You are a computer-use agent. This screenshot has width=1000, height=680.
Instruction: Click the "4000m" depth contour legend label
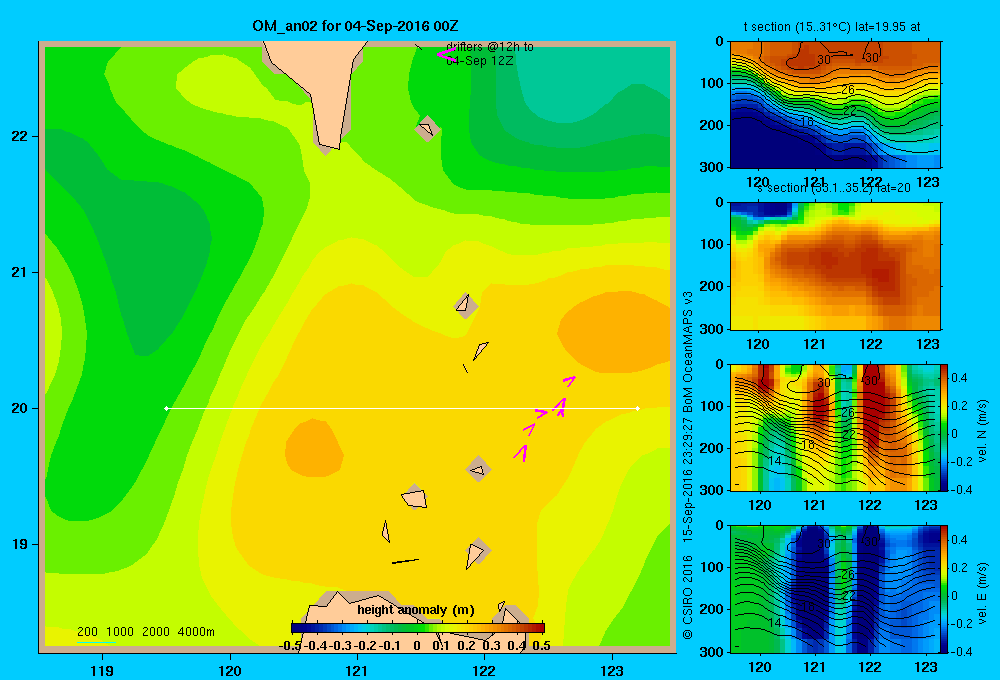coord(196,632)
